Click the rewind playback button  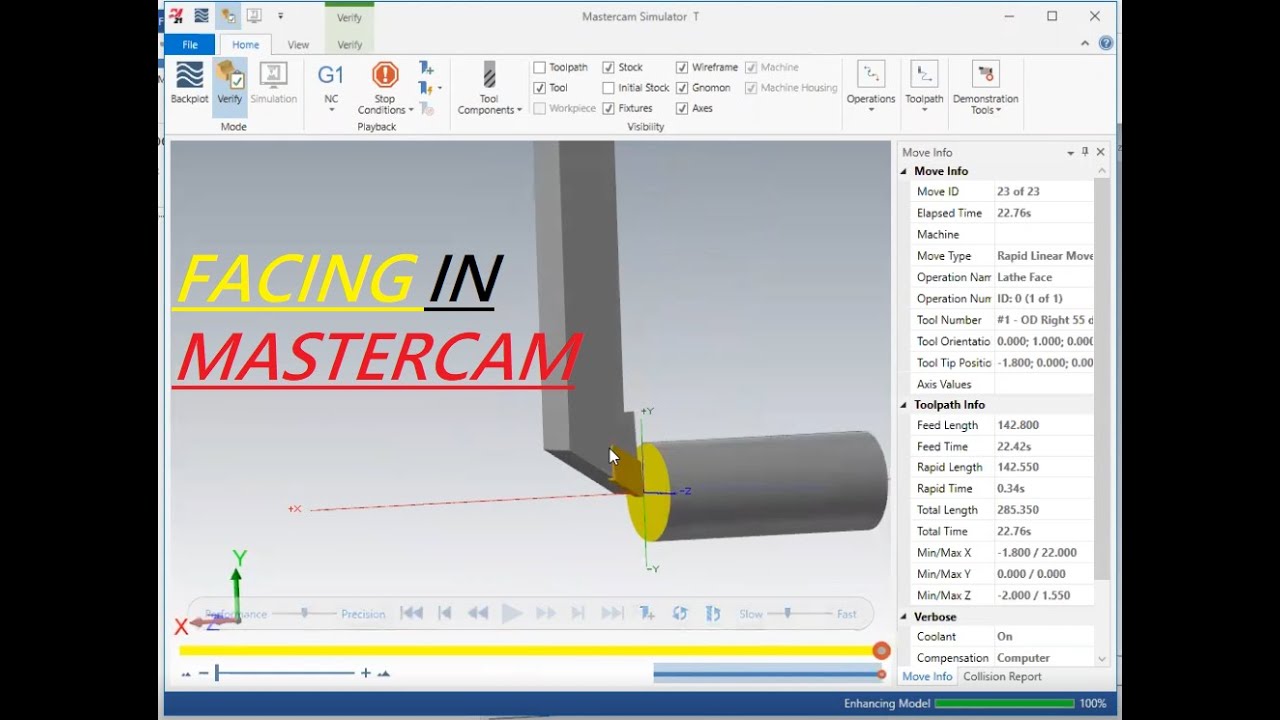[478, 614]
